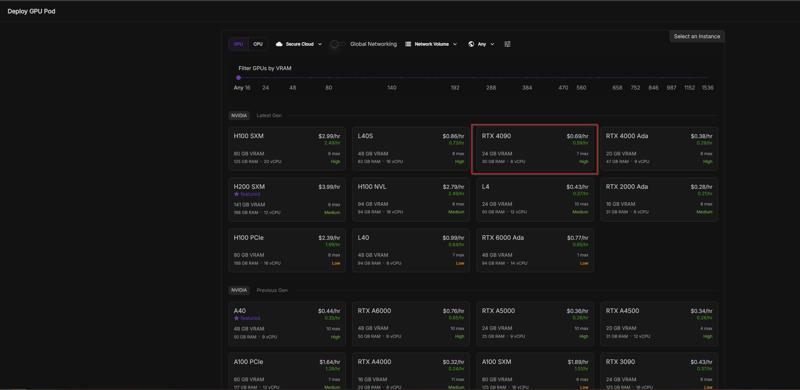Toggle the Global Networking switch
Viewport: 800px width, 390px height.
pos(337,44)
